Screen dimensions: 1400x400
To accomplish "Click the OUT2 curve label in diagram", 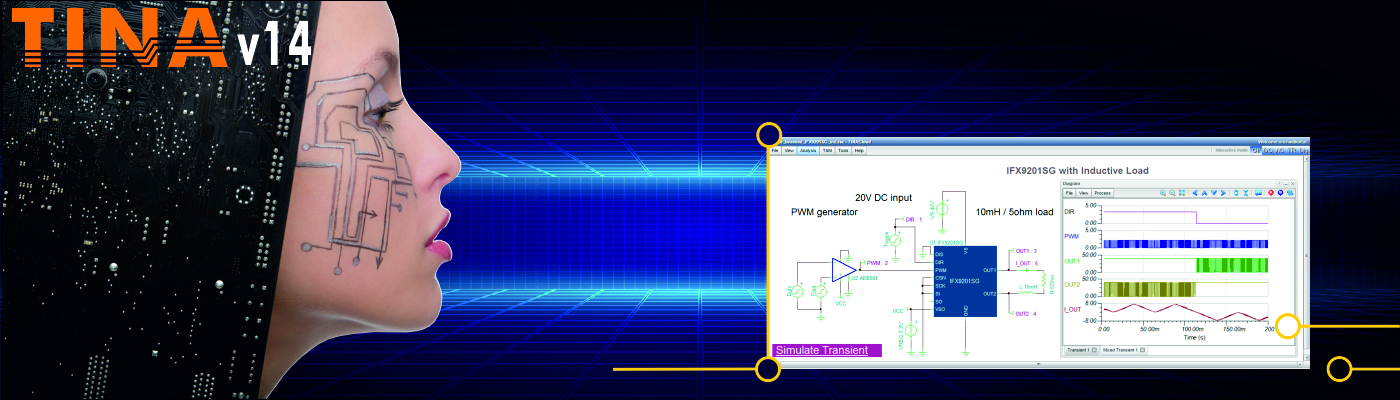I will point(1072,285).
